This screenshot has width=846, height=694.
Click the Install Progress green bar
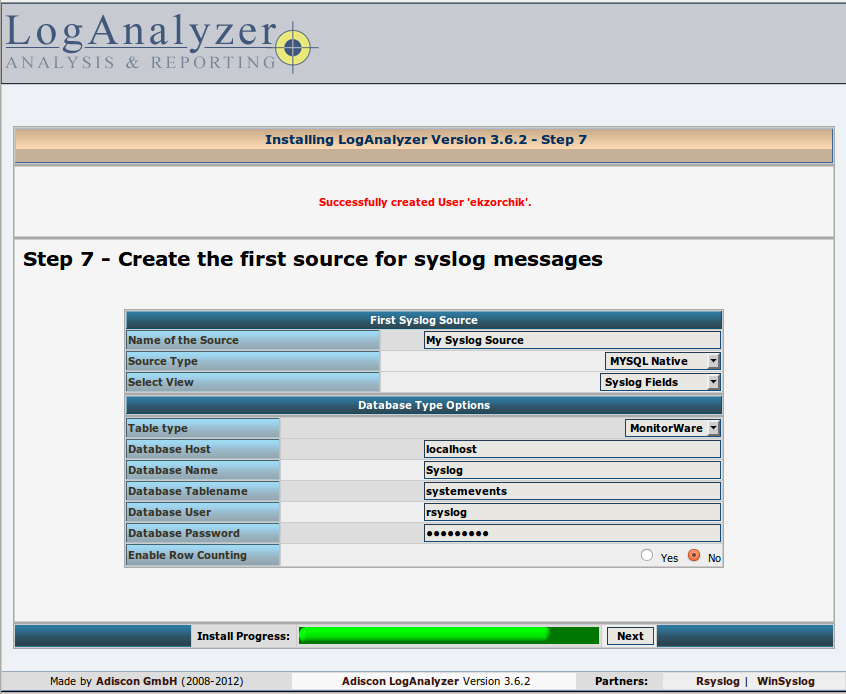449,635
